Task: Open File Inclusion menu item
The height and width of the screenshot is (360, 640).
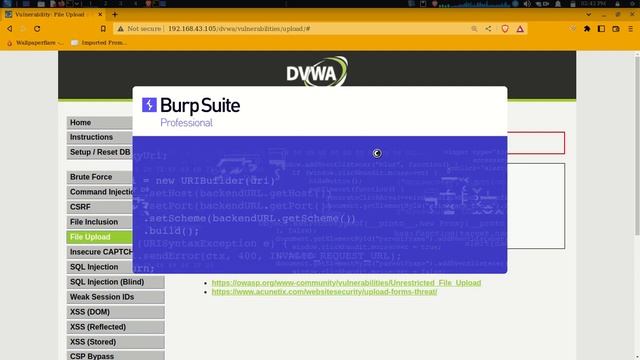Action: [x=100, y=222]
